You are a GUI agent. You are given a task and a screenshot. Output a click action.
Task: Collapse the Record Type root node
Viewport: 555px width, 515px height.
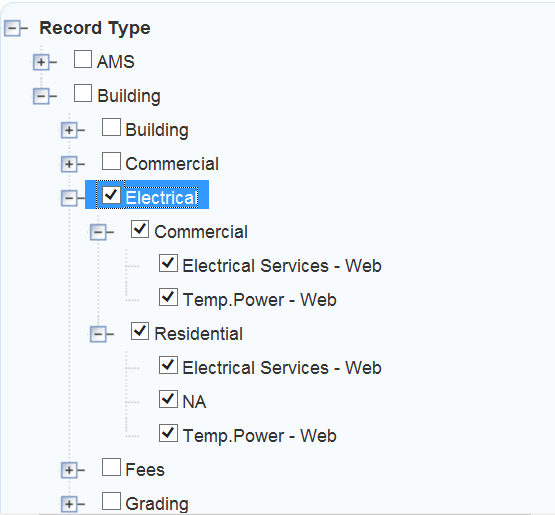click(13, 28)
